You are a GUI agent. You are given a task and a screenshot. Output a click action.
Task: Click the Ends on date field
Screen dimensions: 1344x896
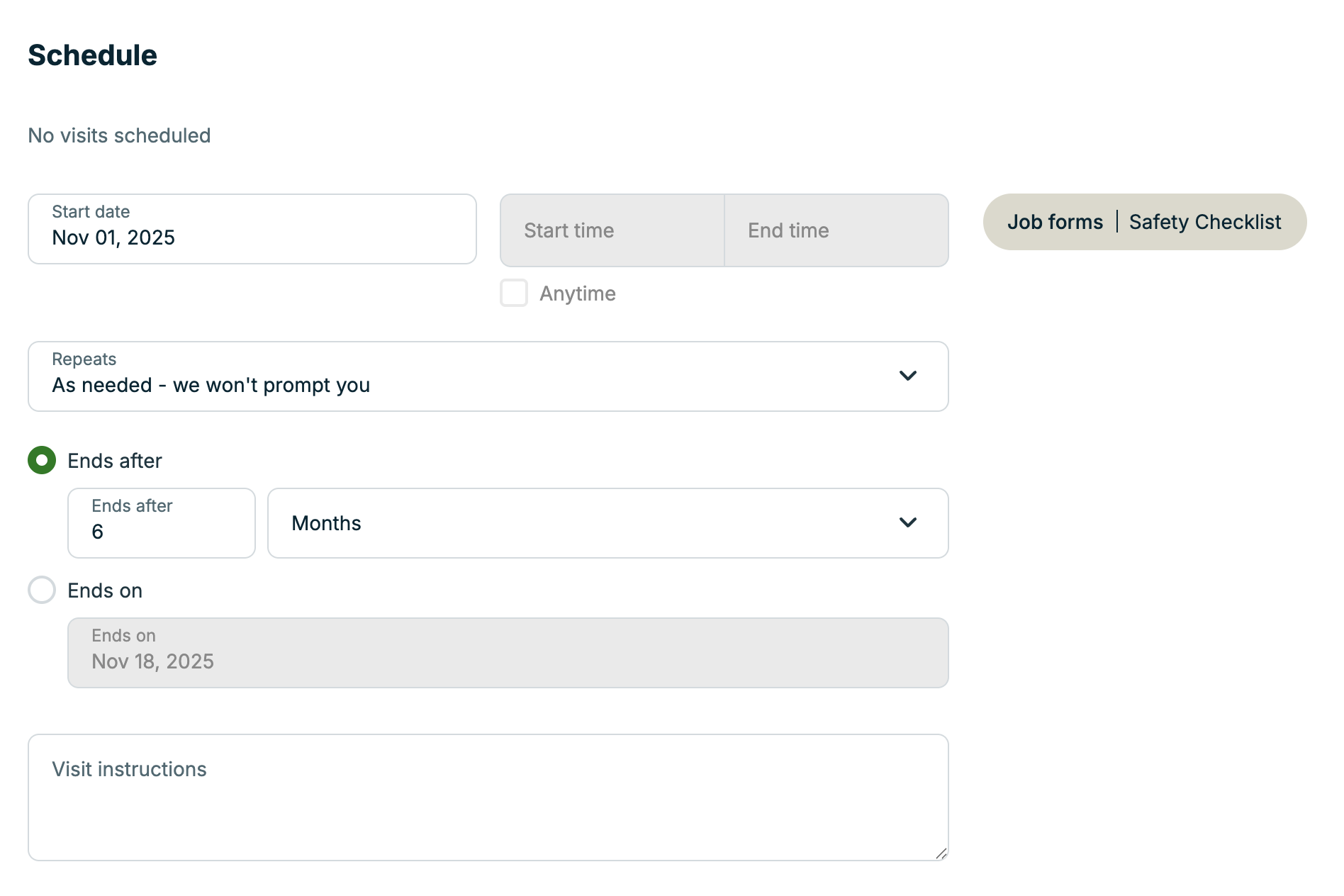point(508,653)
